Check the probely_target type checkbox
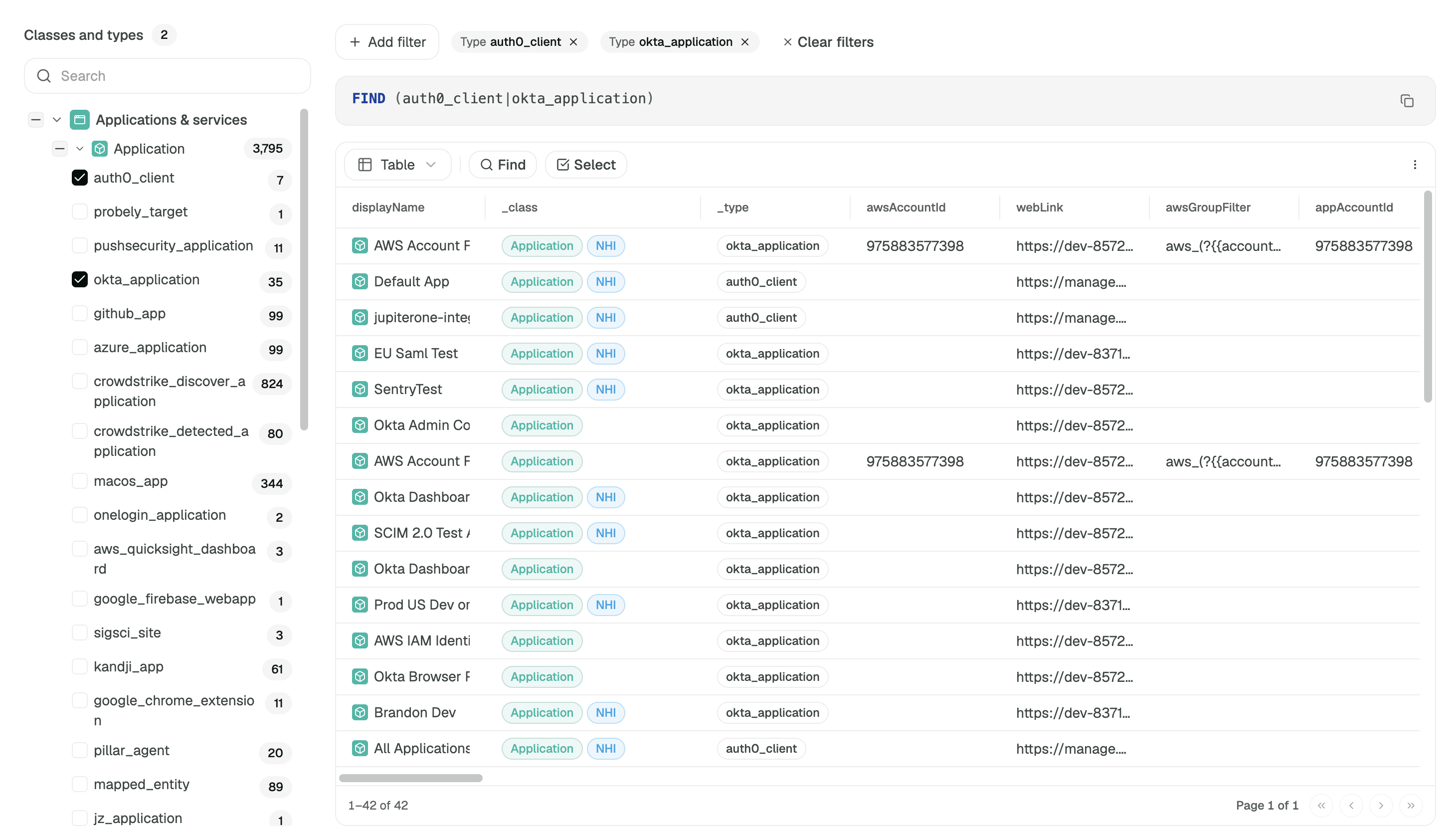 pyautogui.click(x=80, y=211)
